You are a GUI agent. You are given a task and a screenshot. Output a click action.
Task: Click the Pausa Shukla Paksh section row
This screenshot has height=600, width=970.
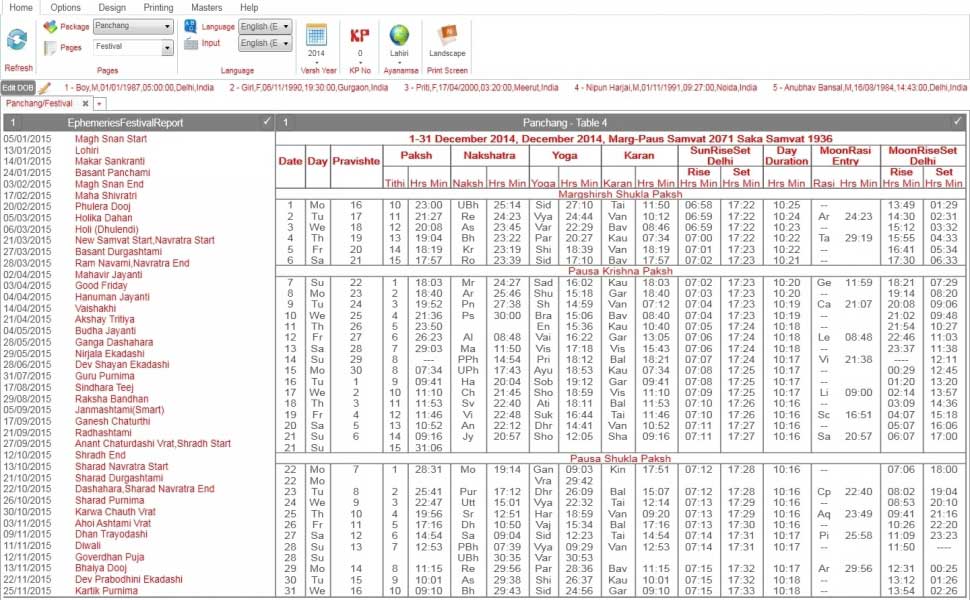620,459
